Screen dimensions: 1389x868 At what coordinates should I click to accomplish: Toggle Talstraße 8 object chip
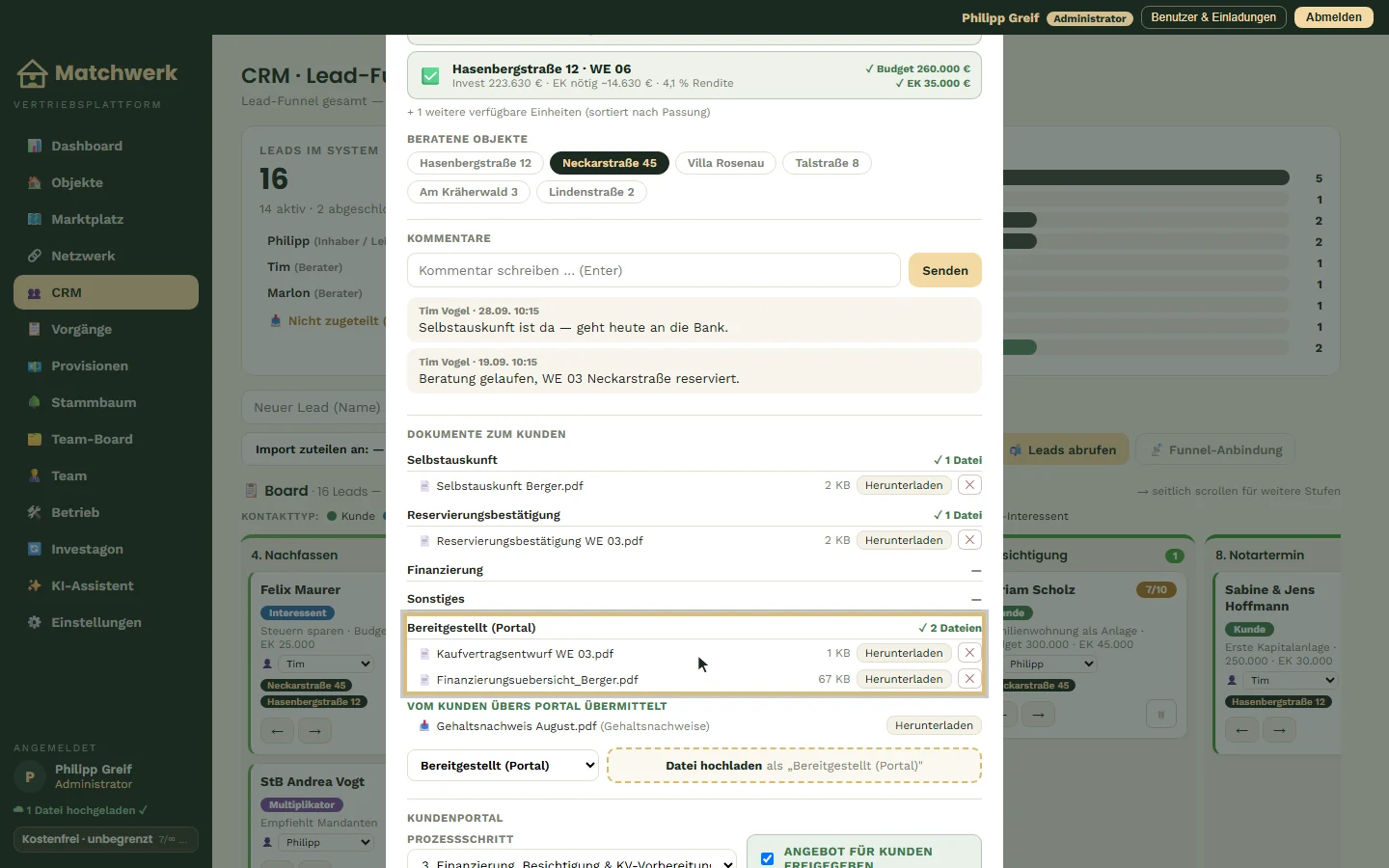pos(827,163)
